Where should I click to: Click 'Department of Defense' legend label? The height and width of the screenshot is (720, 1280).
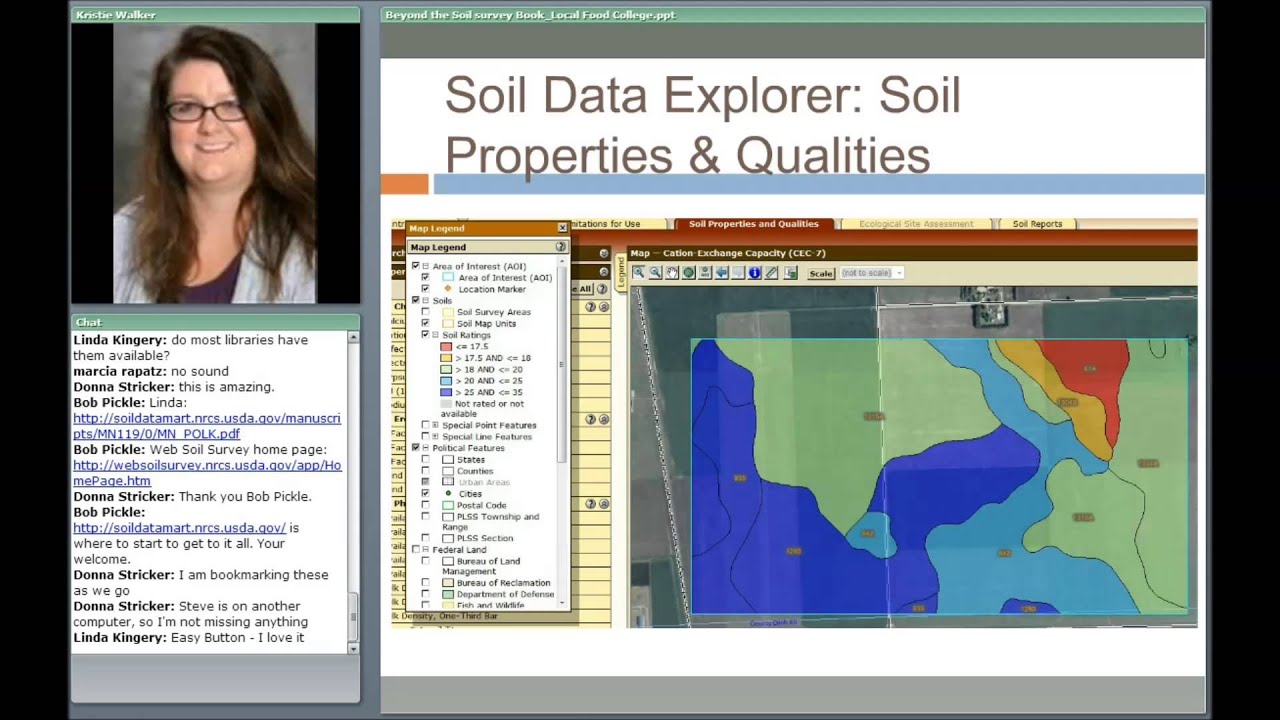(x=504, y=594)
